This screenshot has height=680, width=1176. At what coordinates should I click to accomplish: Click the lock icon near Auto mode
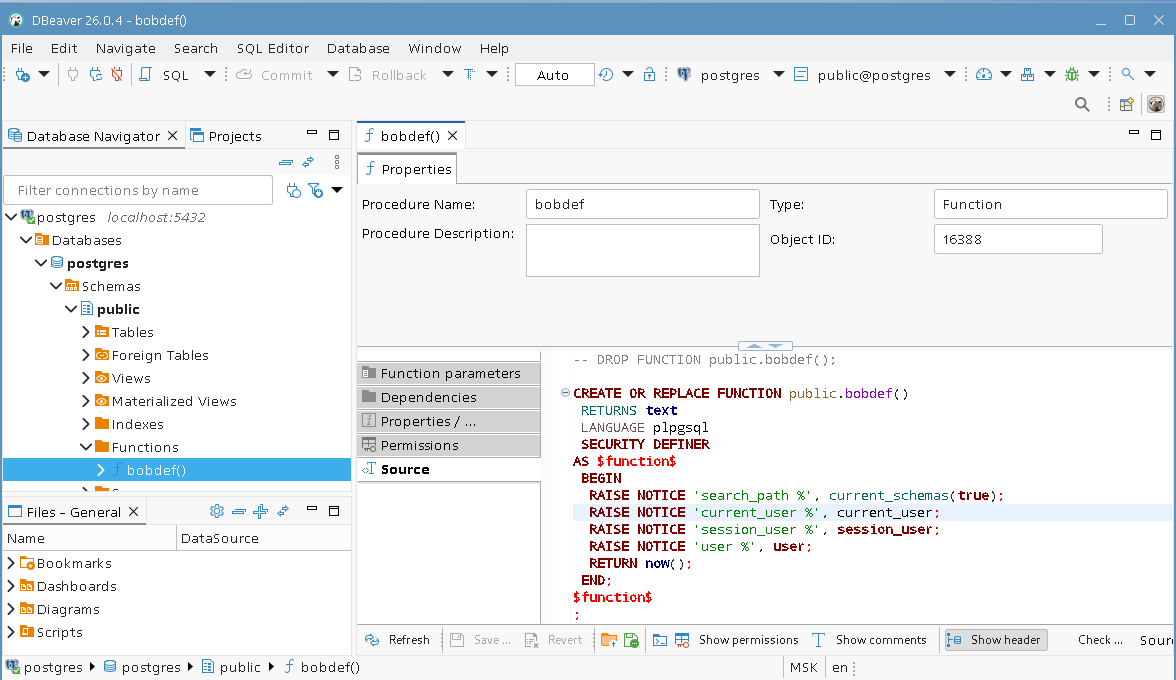[x=650, y=75]
